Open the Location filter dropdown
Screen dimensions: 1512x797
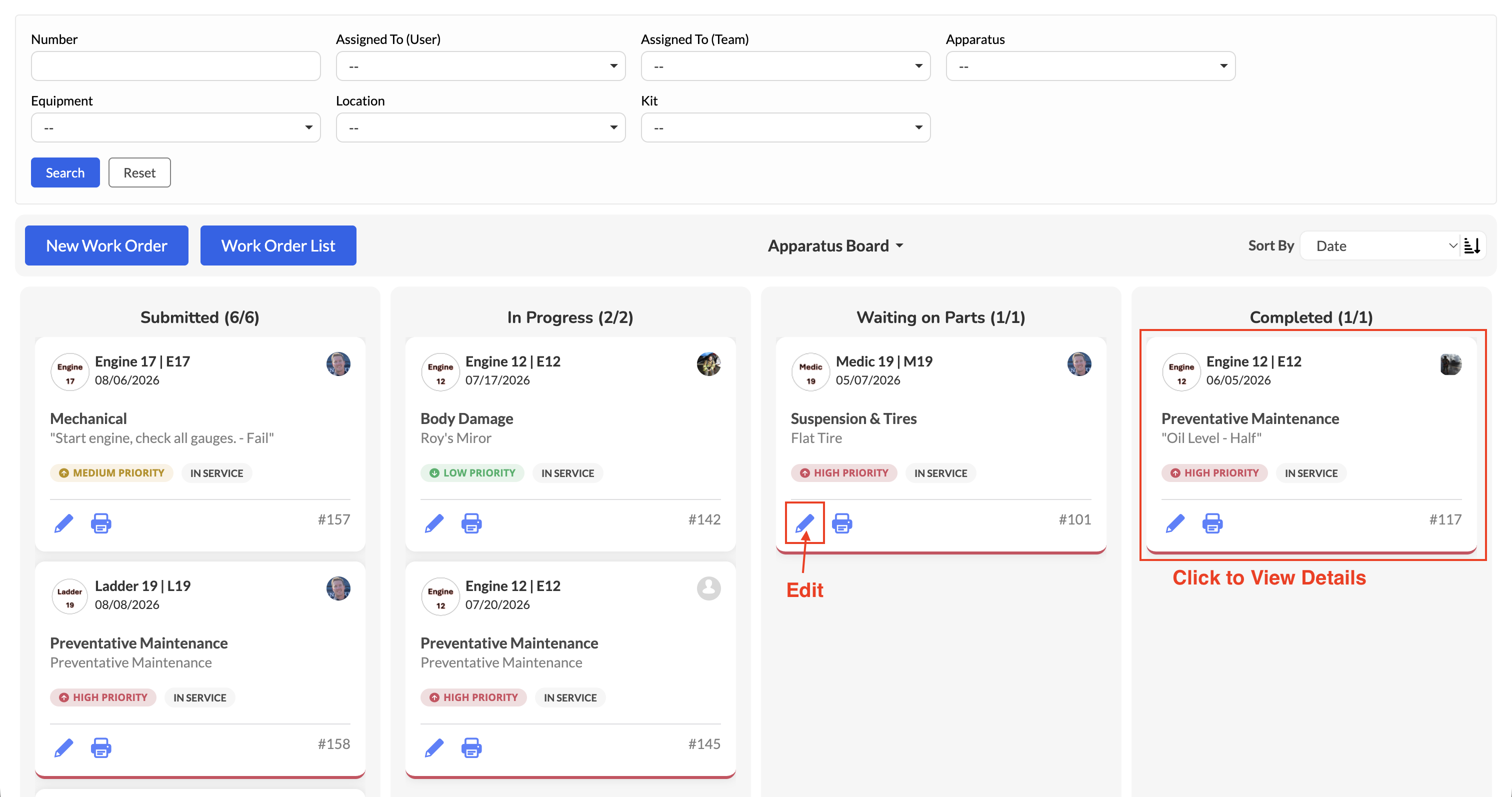(x=480, y=127)
